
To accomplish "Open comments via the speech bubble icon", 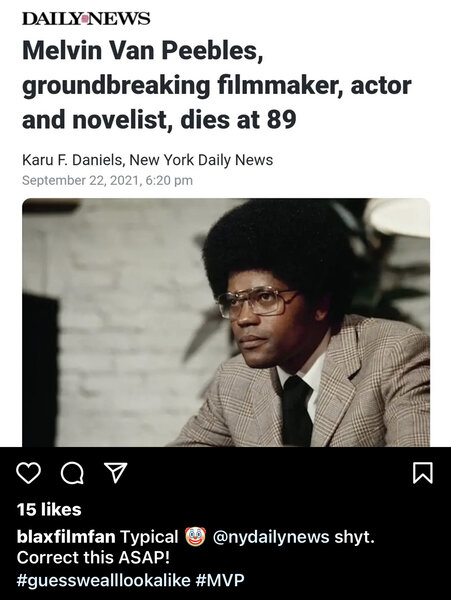I will click(72, 473).
